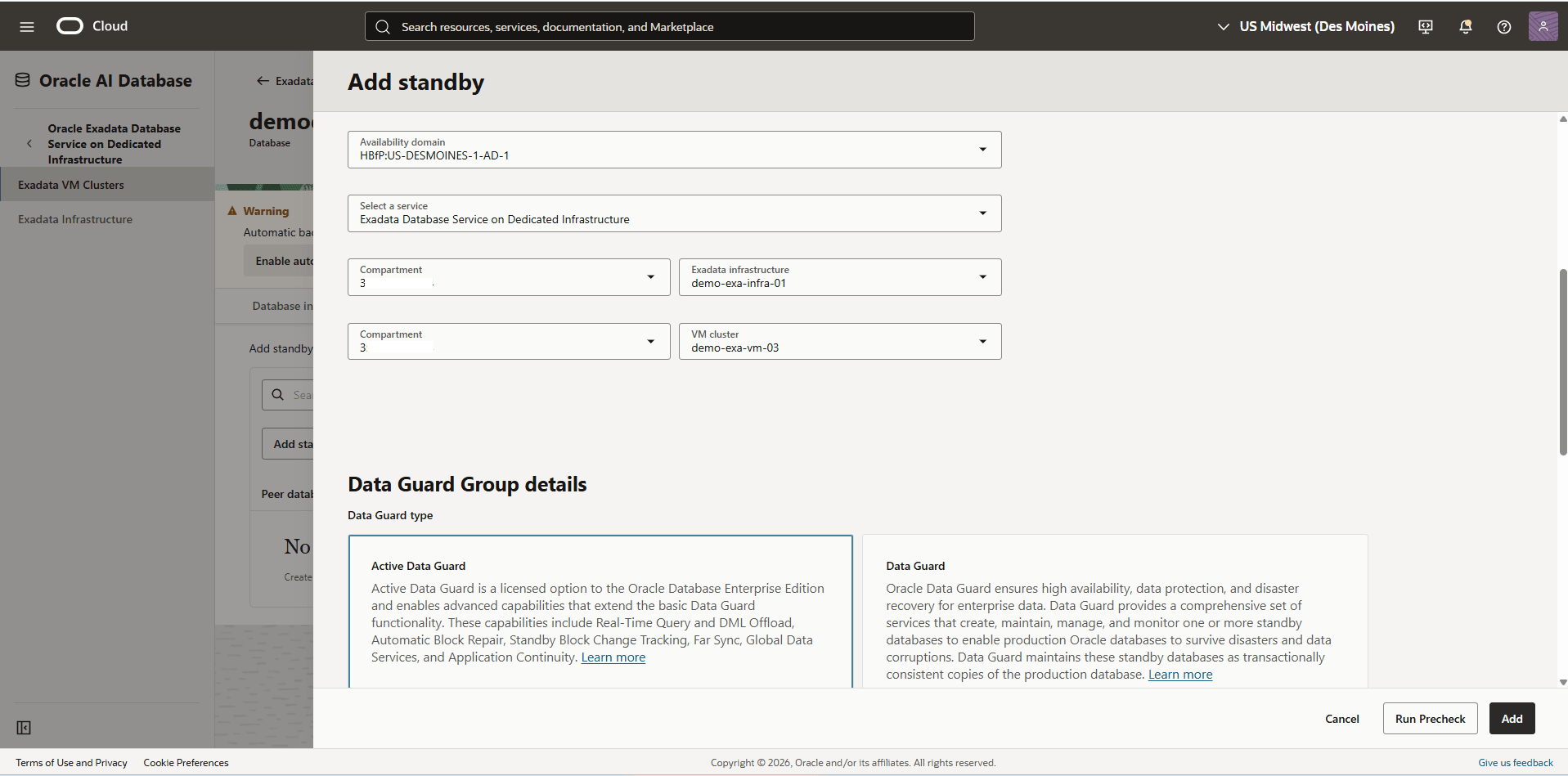Open Learn more under Active Data Guard

tap(613, 657)
